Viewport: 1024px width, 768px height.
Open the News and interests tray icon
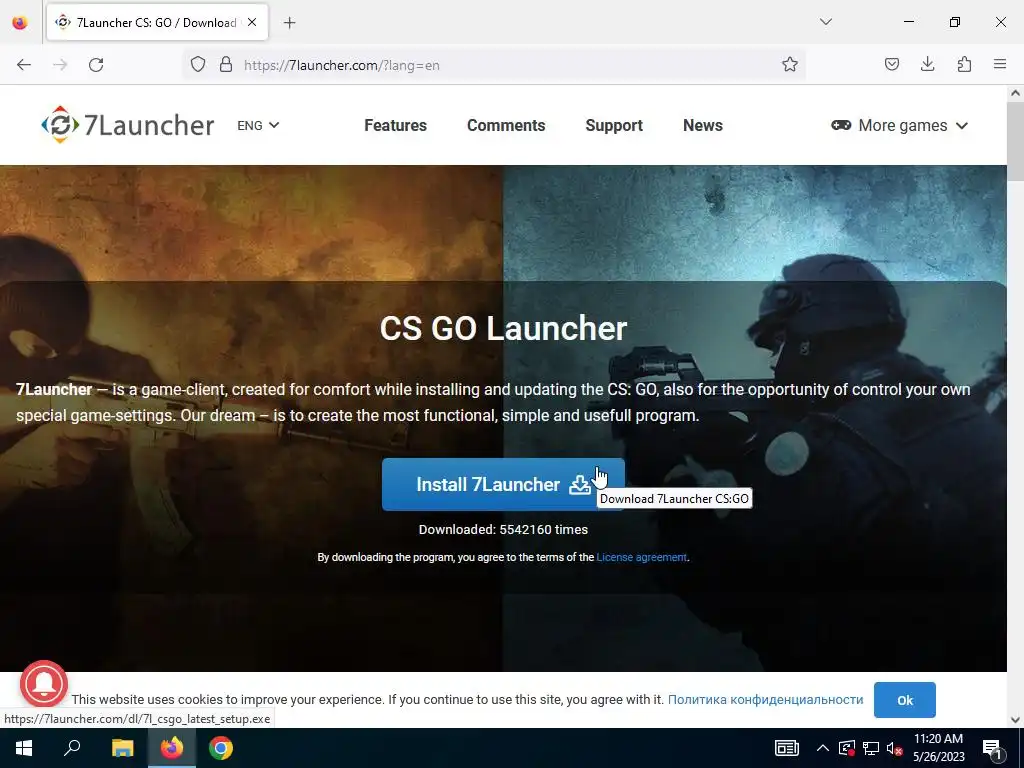point(786,748)
